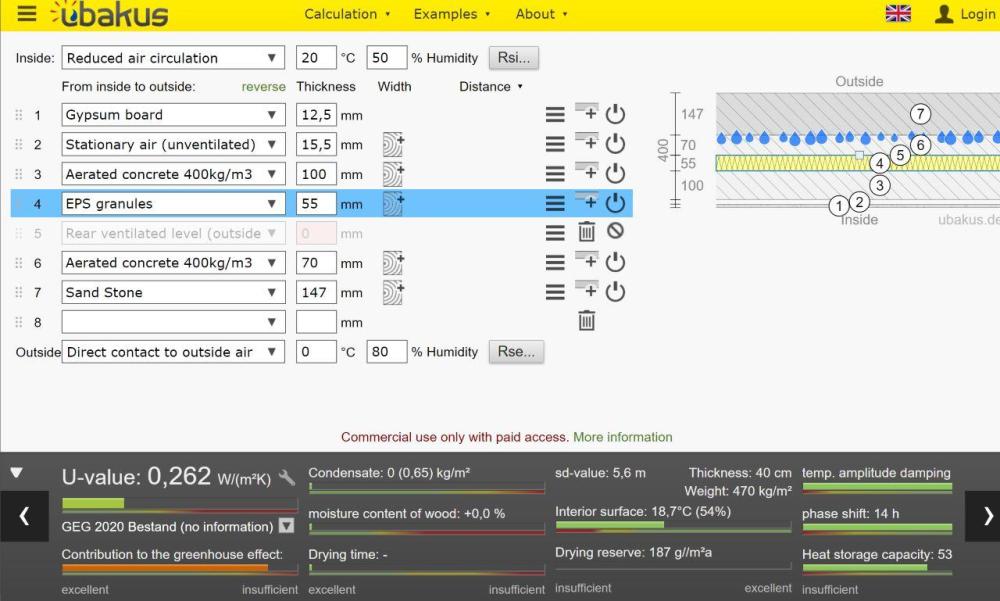Click the ubakus logo
The image size is (1000, 601).
(109, 15)
